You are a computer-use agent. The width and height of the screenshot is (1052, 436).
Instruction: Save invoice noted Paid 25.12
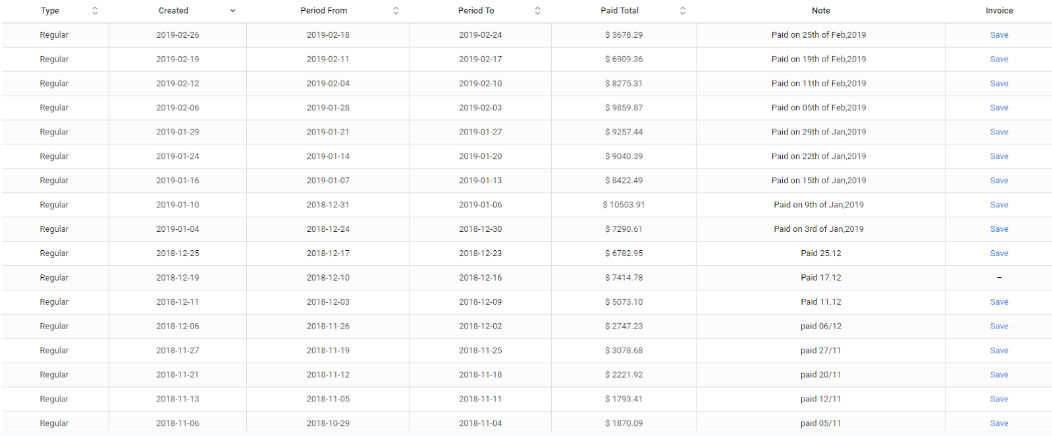(998, 253)
